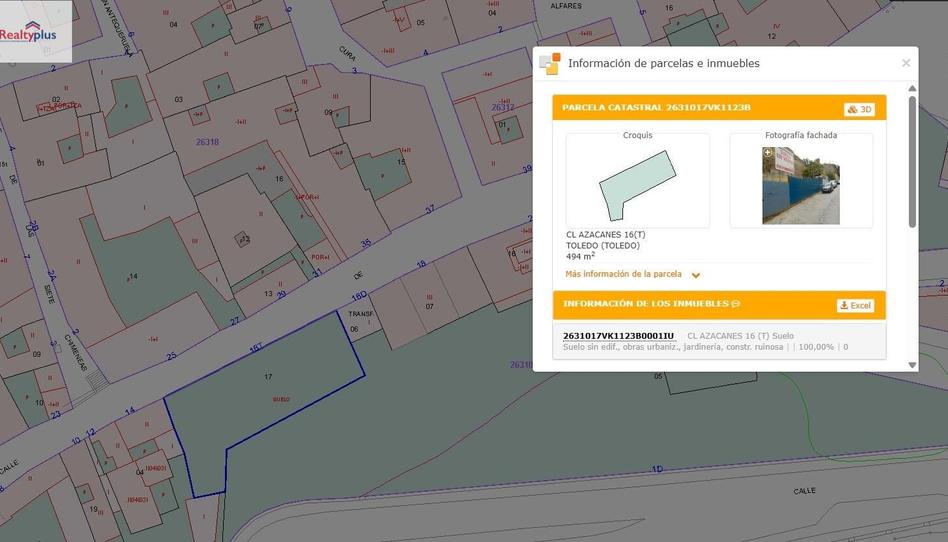The height and width of the screenshot is (542, 948).
Task: Click the collapse icon beside Información de los Inmuebles
Action: coord(736,304)
